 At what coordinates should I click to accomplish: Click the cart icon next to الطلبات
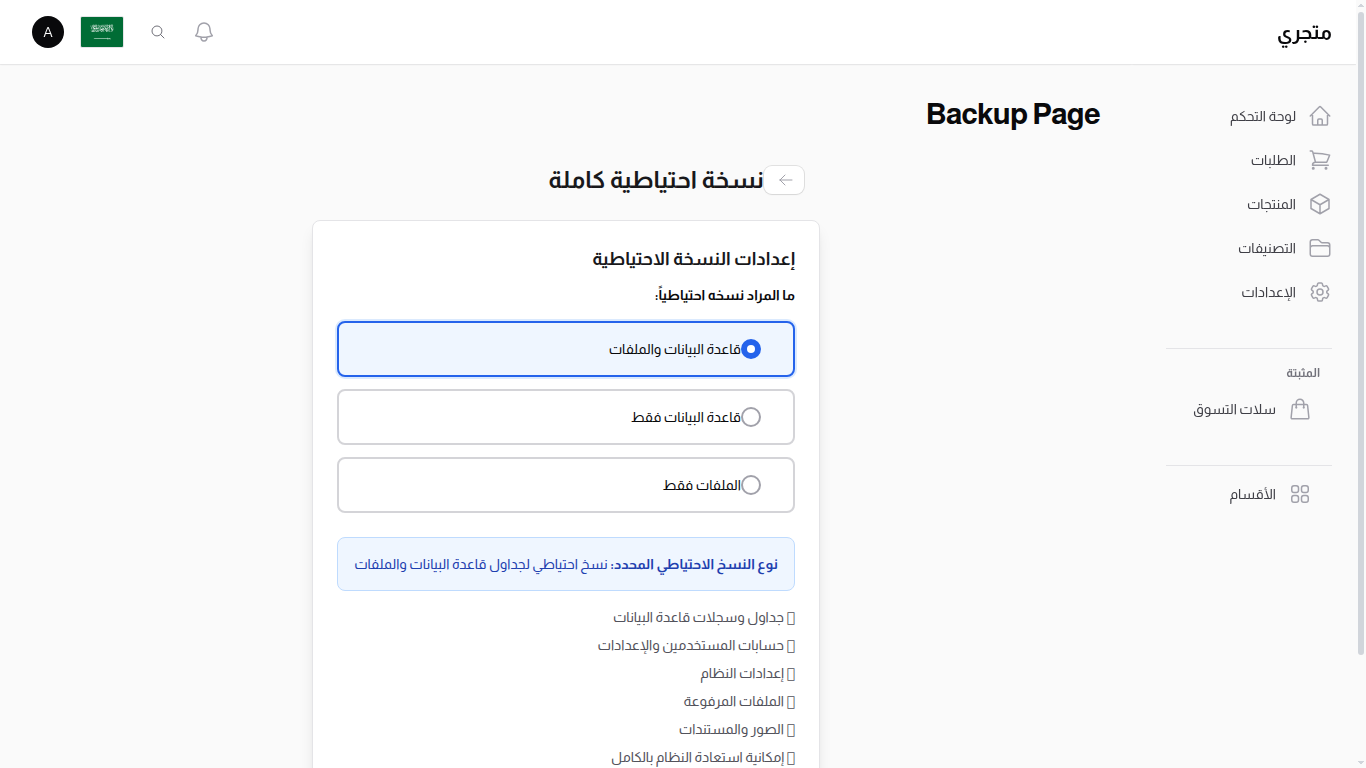(x=1320, y=160)
